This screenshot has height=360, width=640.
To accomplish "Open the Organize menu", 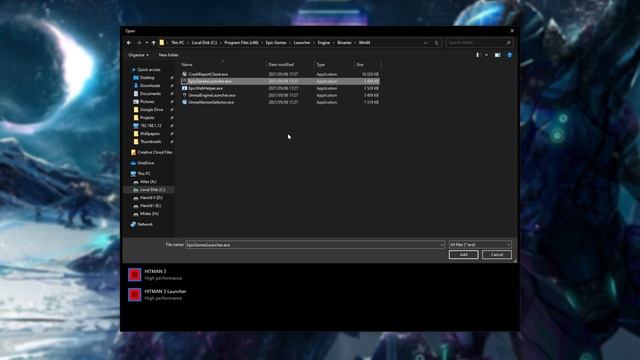I will coord(138,55).
